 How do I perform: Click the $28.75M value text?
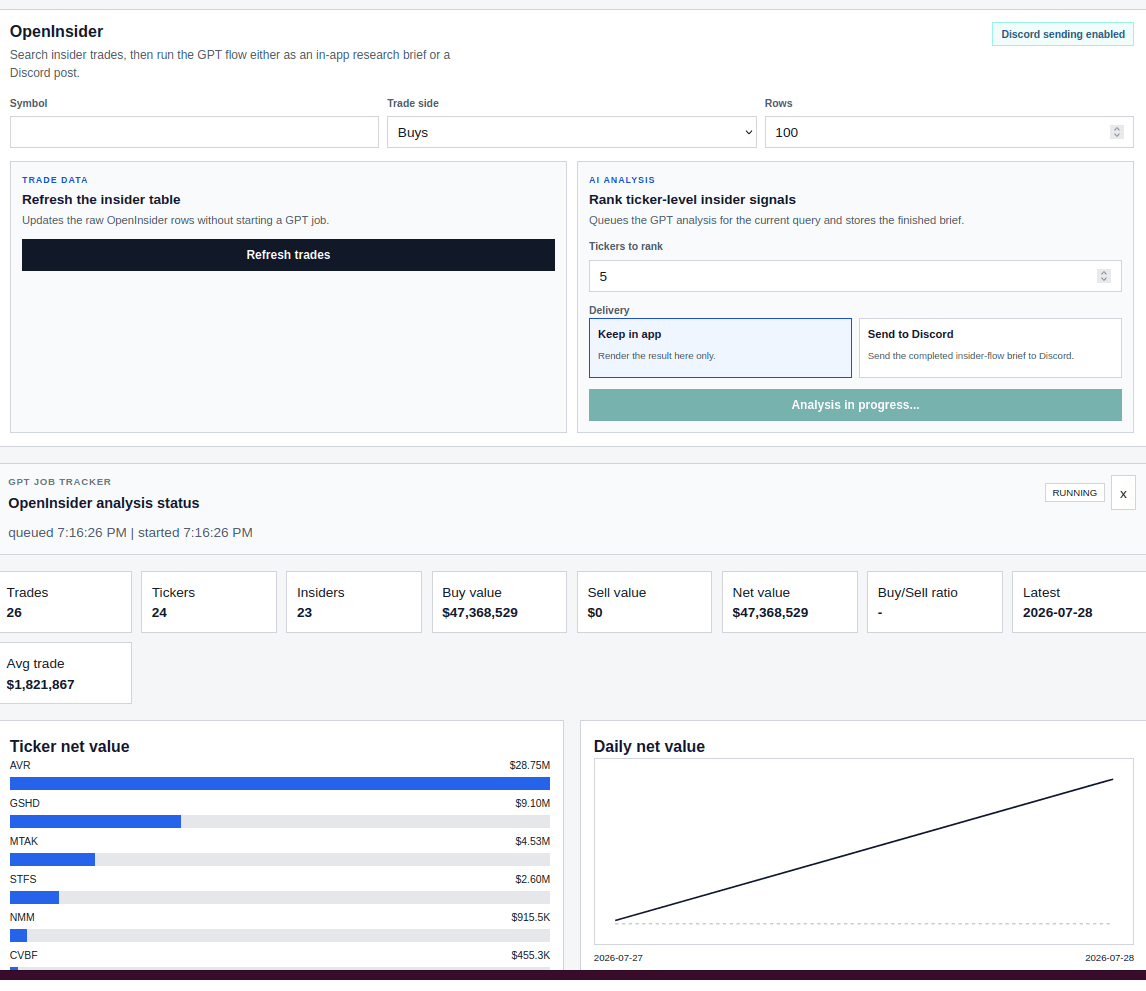pos(530,765)
